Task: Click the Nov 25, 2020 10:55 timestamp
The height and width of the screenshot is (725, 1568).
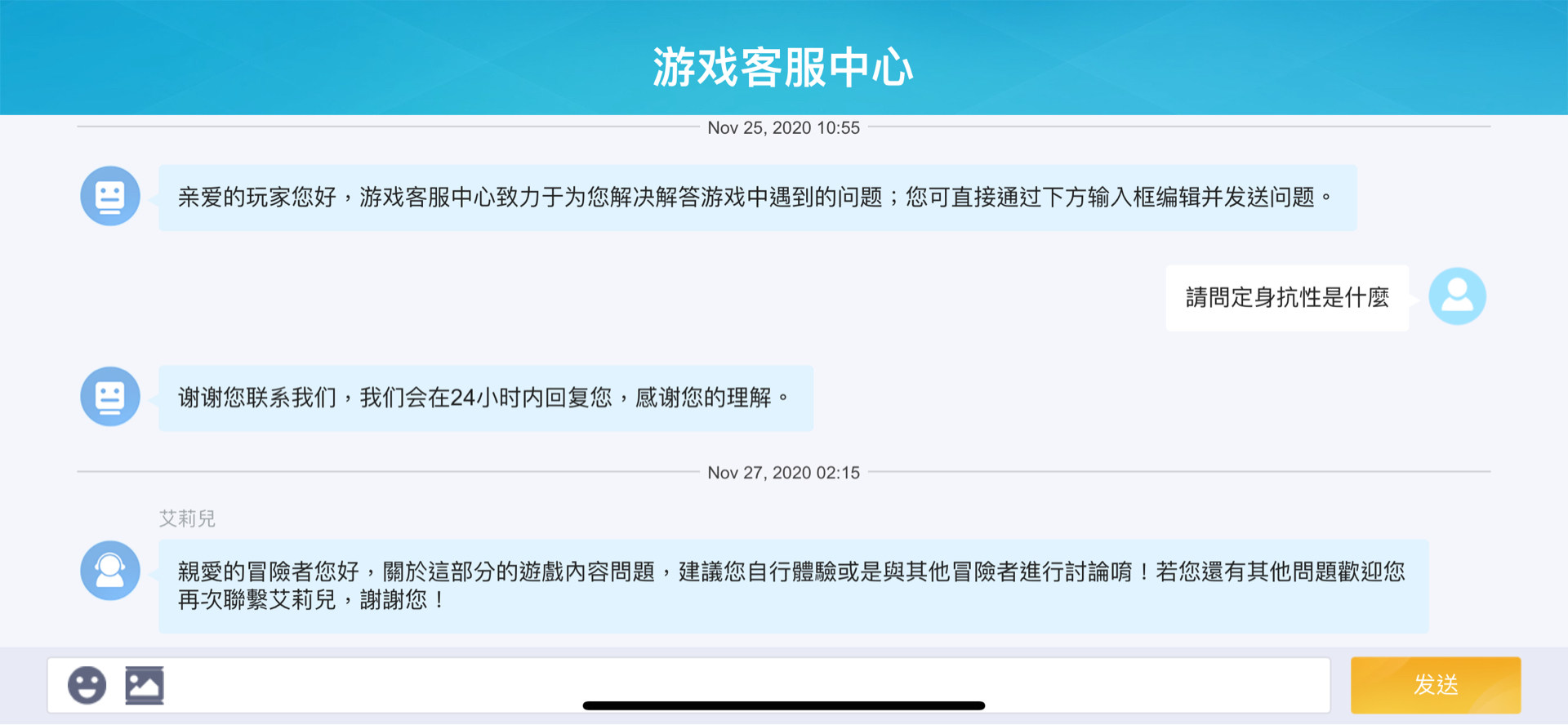Action: 783,127
